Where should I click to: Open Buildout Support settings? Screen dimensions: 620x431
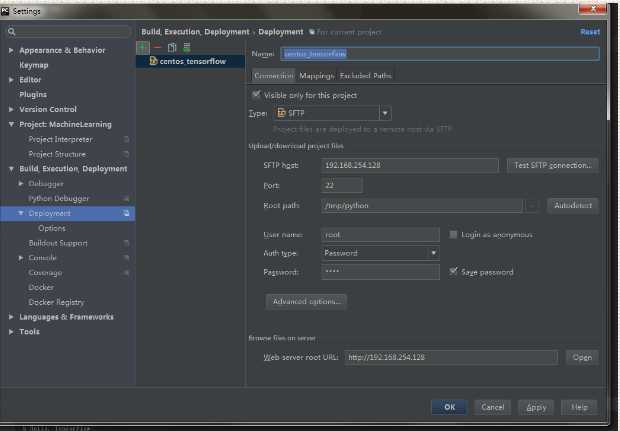point(58,243)
